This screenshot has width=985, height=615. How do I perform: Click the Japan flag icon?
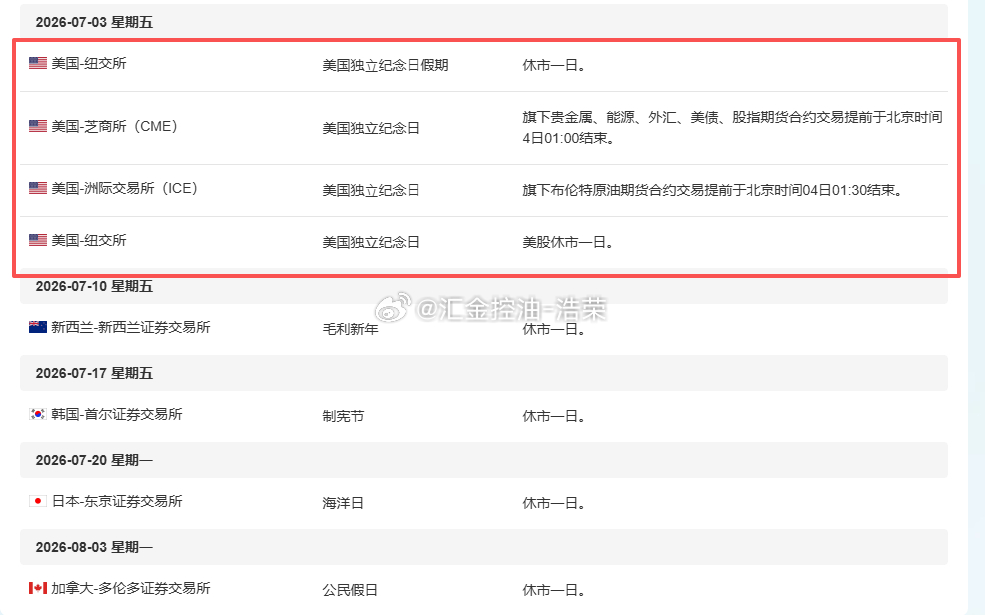click(38, 501)
